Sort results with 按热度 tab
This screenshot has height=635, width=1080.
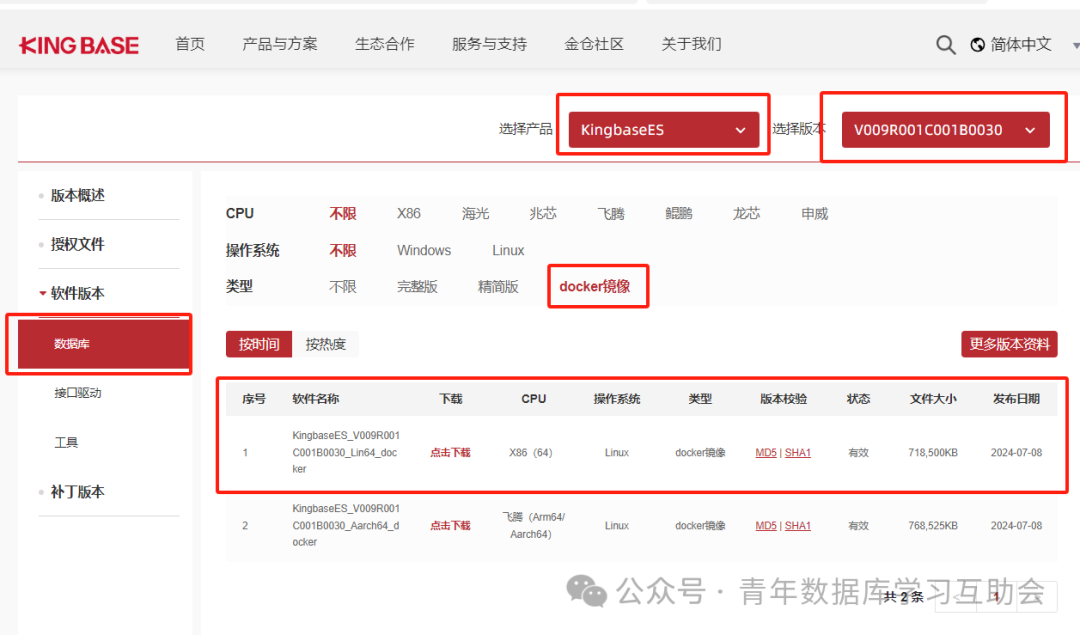pyautogui.click(x=326, y=344)
